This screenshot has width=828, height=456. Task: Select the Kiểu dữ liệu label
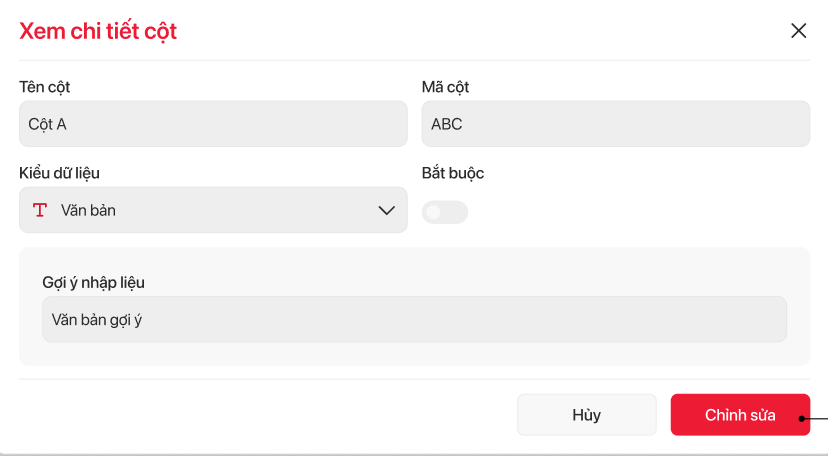[59, 173]
